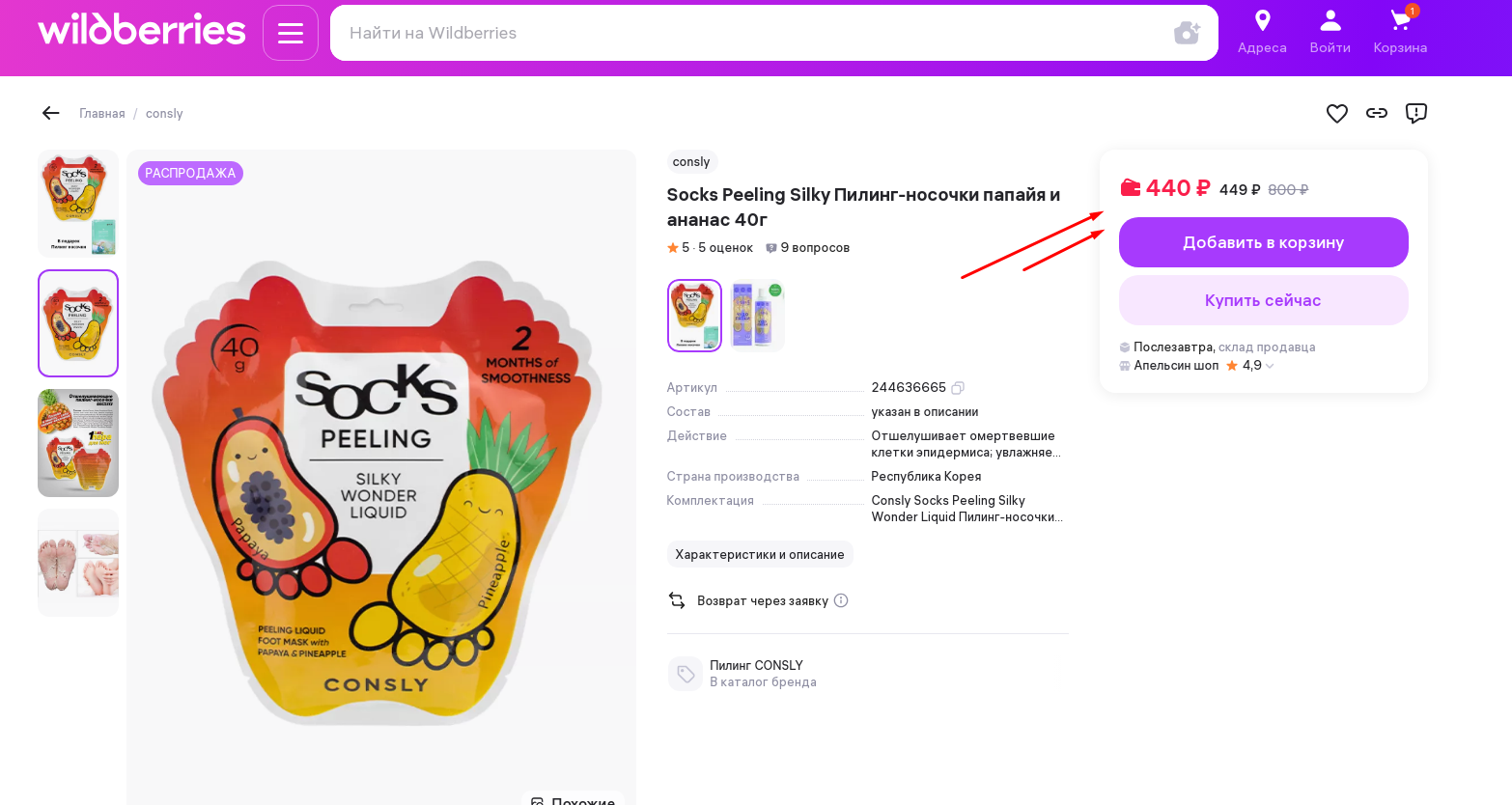Expand the Апельсин шоп seller rating chevron

point(1270,366)
